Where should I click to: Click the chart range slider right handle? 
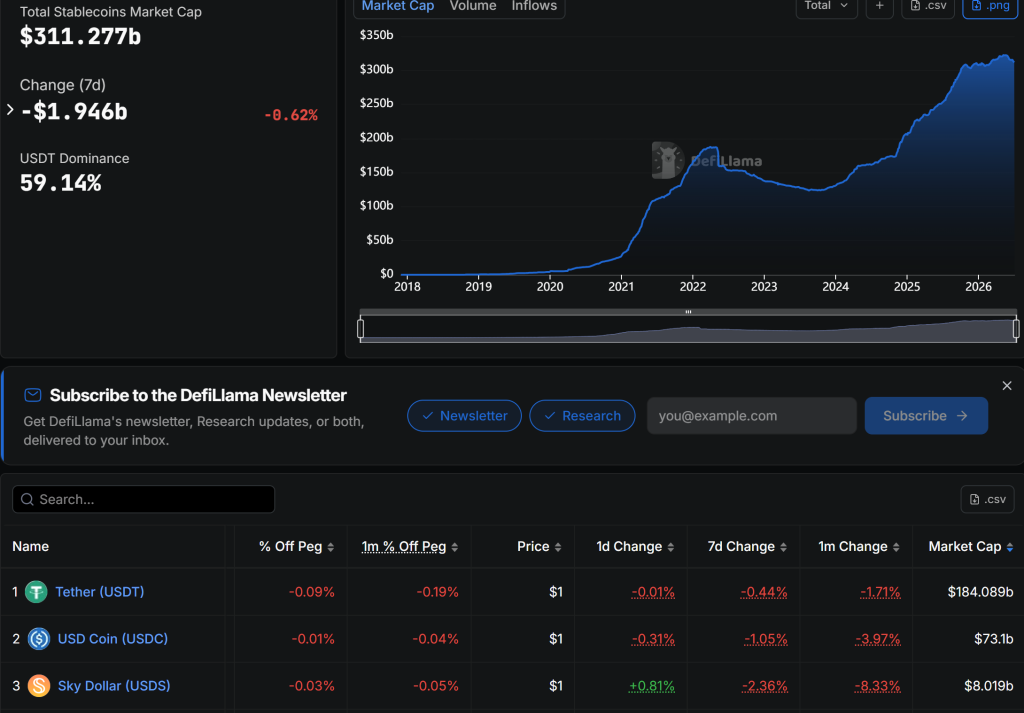click(1016, 328)
